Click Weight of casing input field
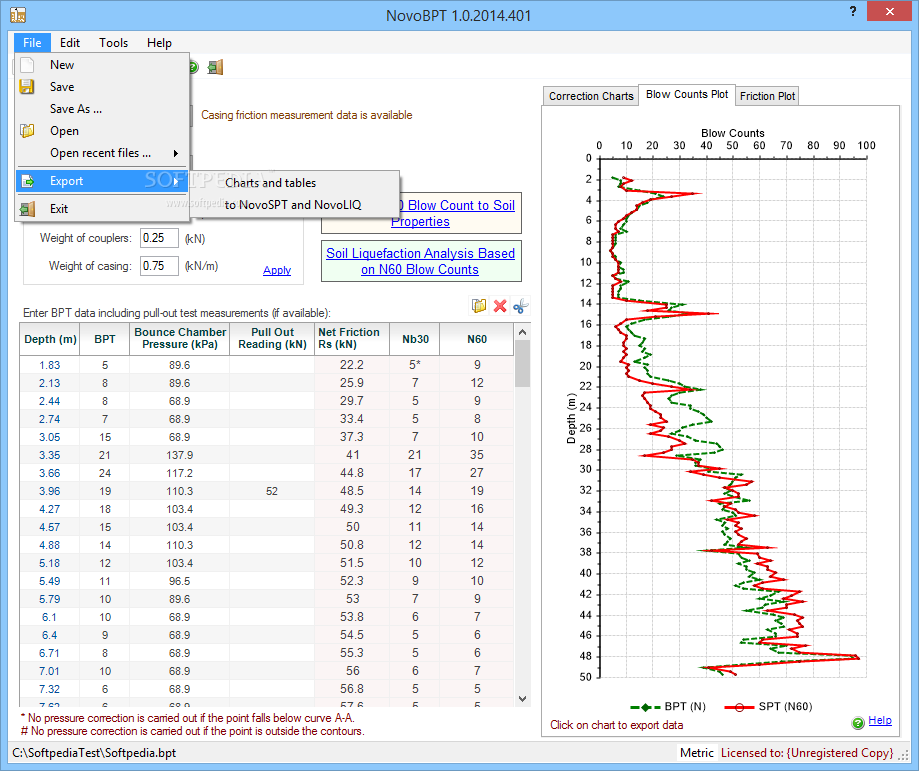The height and width of the screenshot is (771, 919). coord(159,266)
